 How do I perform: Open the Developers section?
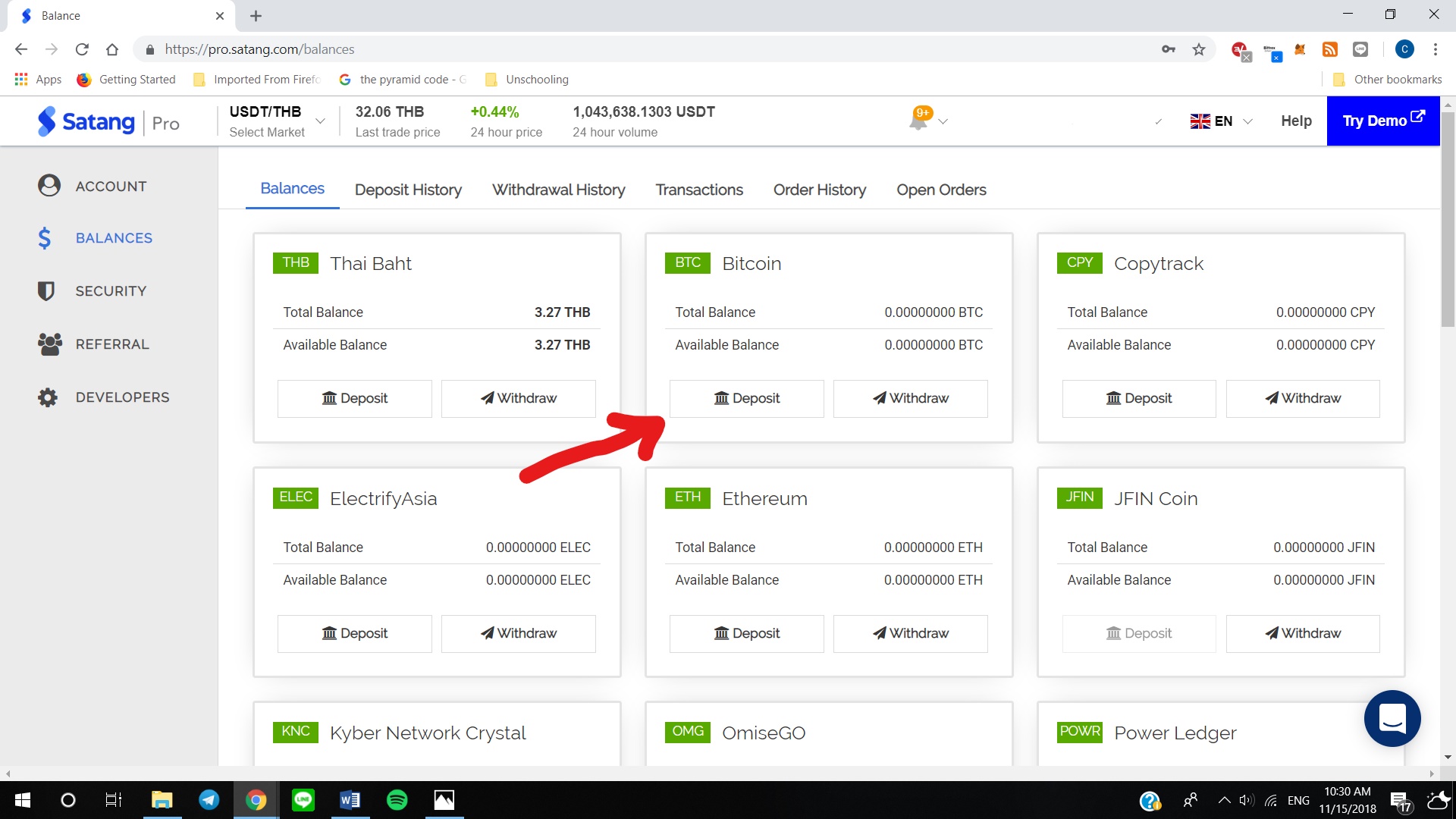coord(122,397)
